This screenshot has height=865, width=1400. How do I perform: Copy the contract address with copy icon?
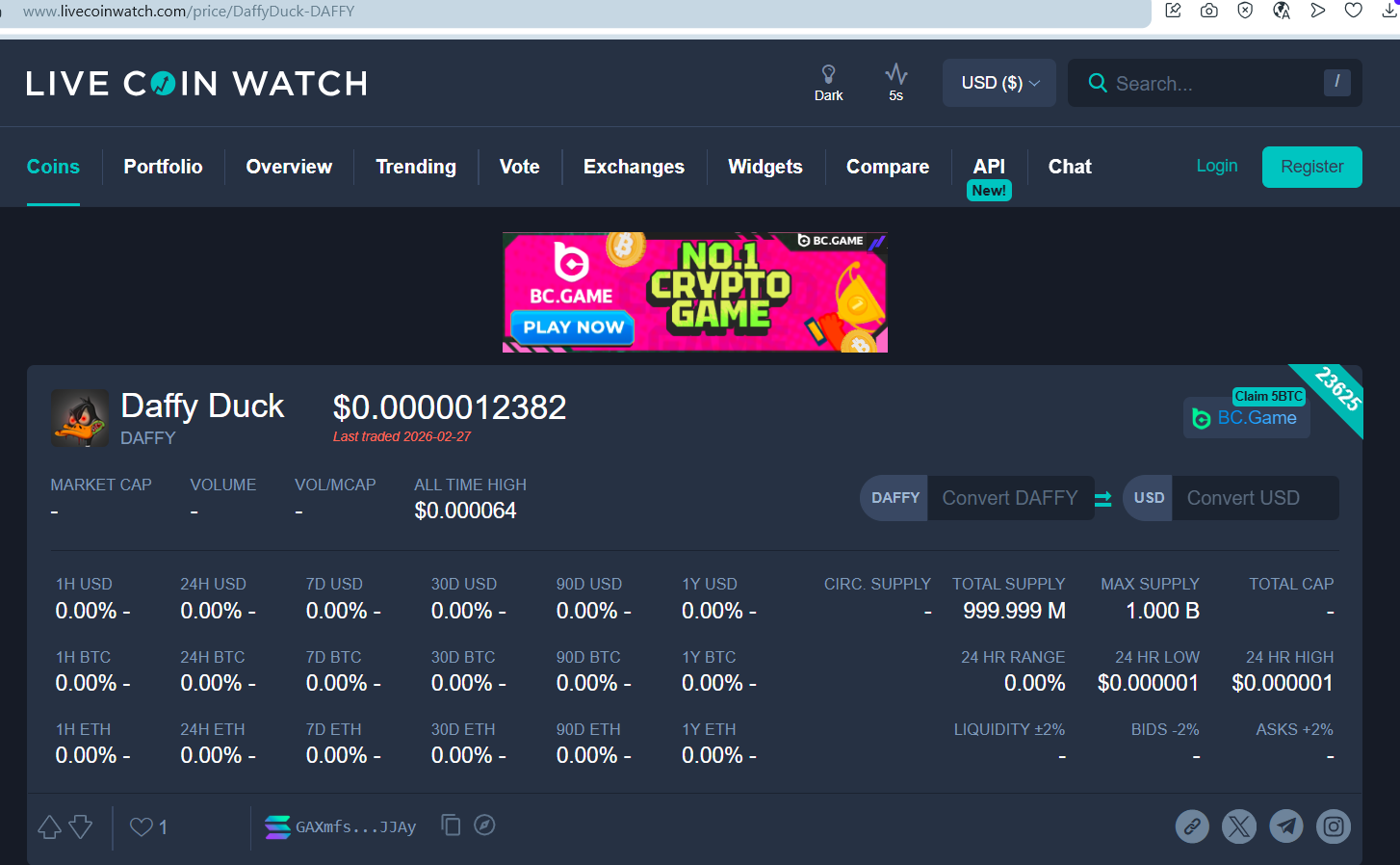pyautogui.click(x=451, y=825)
